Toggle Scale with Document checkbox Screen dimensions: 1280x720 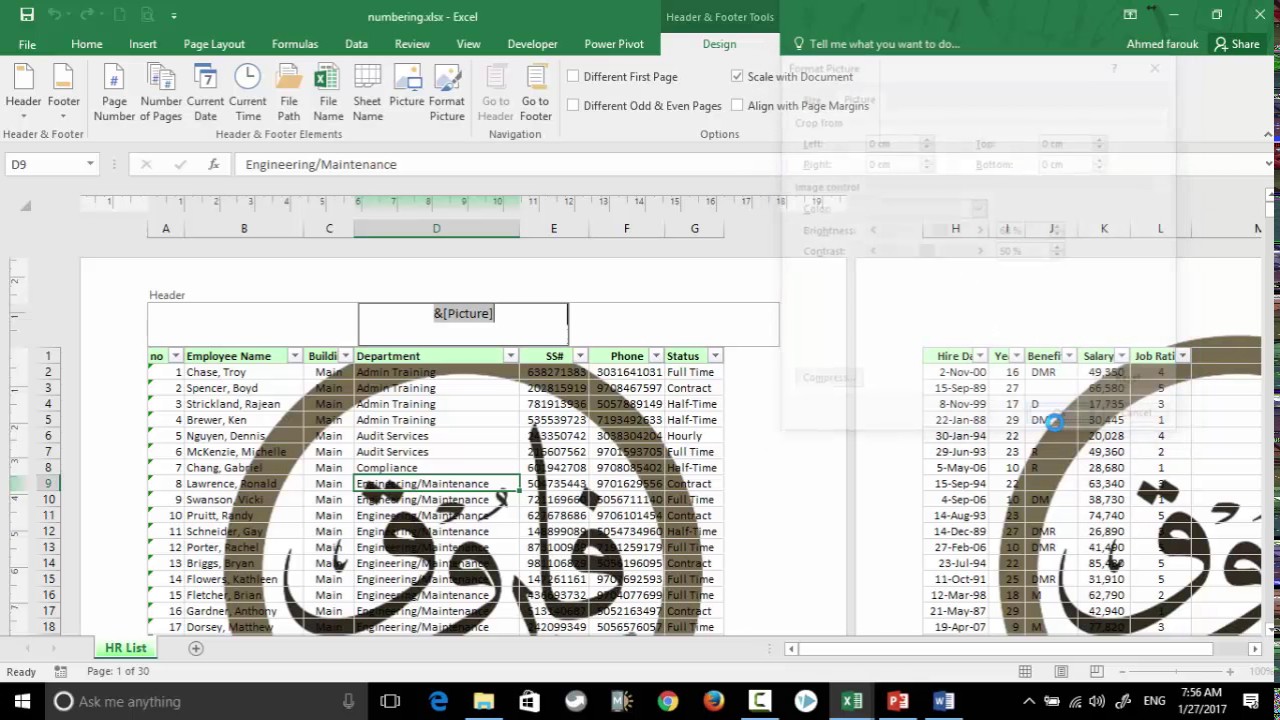[x=737, y=76]
